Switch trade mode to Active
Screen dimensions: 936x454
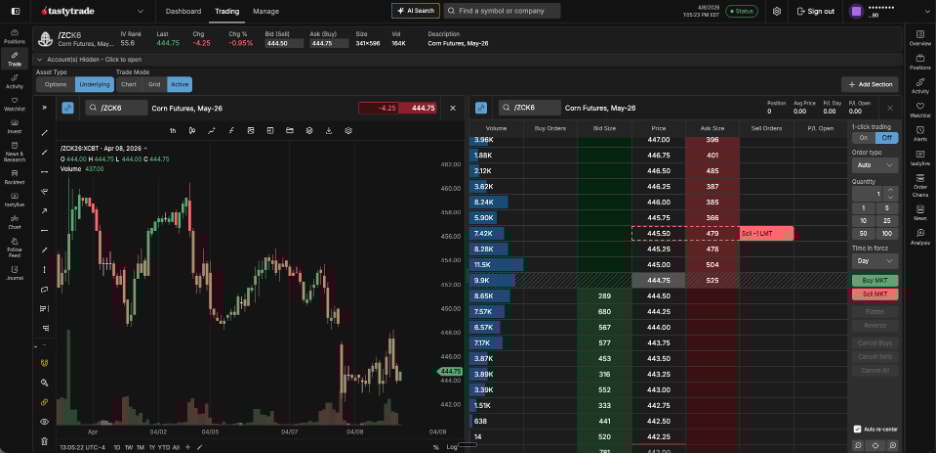point(180,84)
